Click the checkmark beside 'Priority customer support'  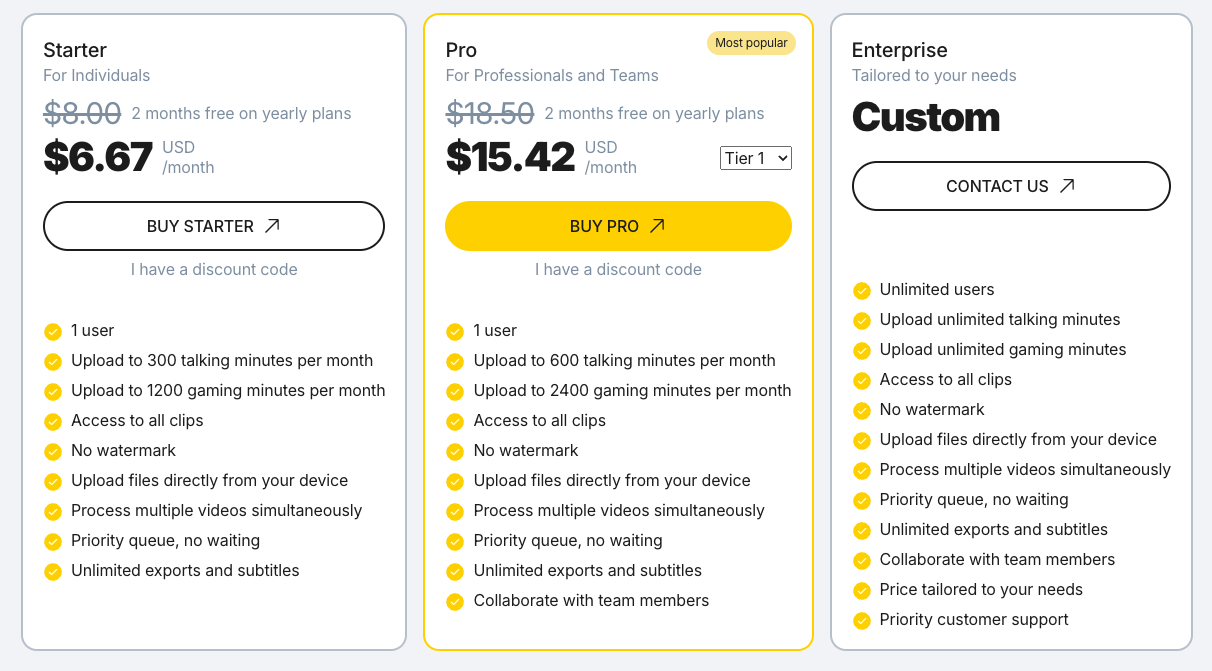point(861,620)
